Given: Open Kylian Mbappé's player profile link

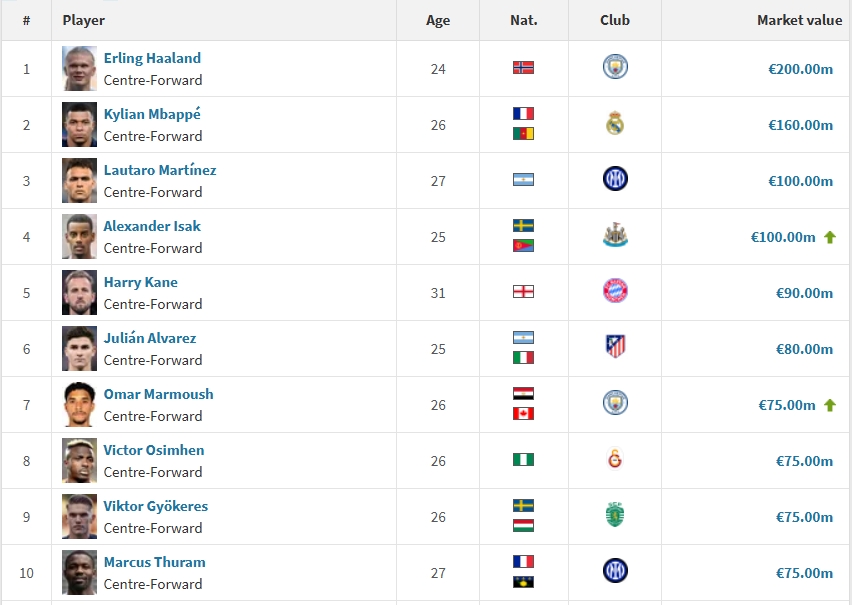Looking at the screenshot, I should [153, 114].
